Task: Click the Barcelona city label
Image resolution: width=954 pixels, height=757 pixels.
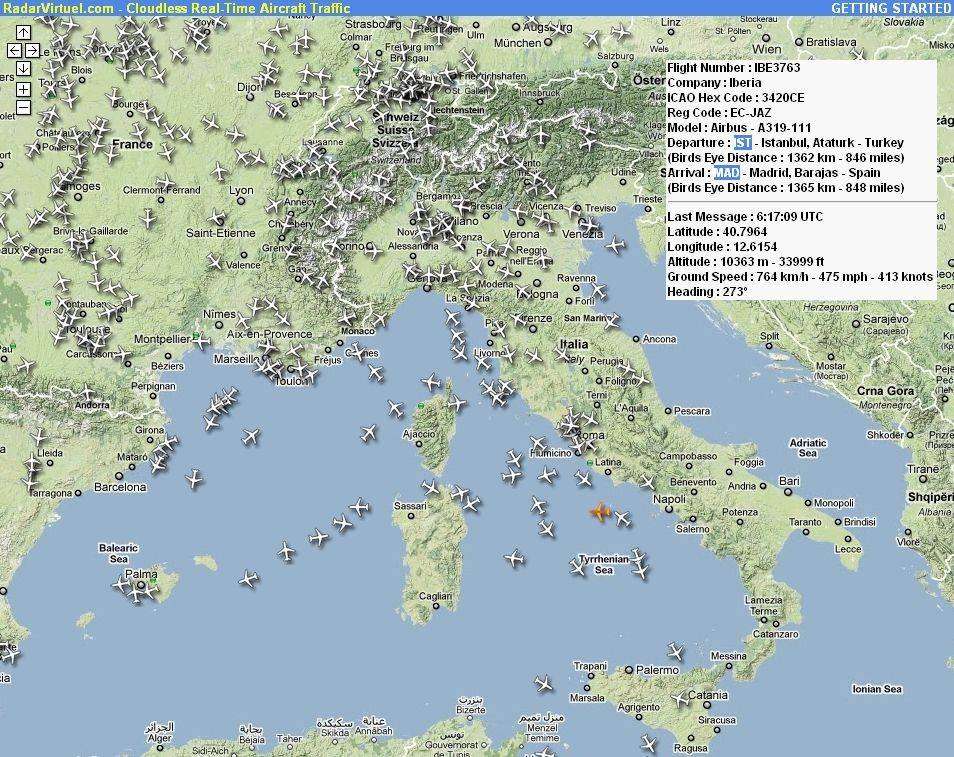Action: point(120,487)
